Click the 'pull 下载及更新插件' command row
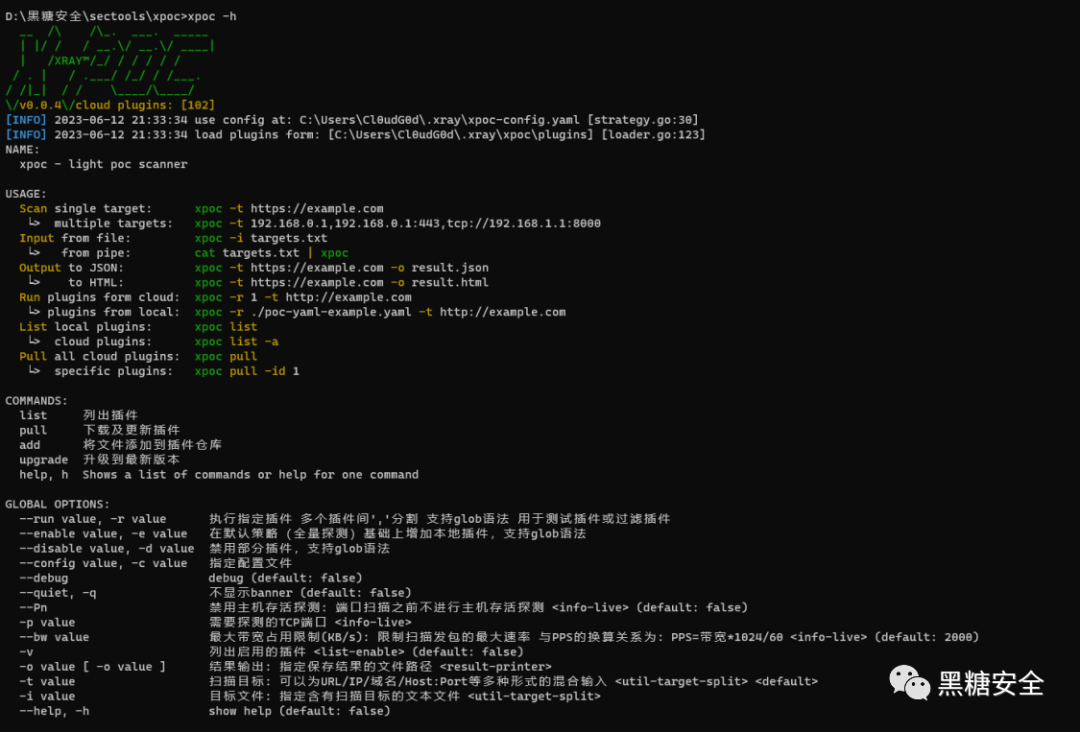The height and width of the screenshot is (732, 1080). click(x=100, y=430)
